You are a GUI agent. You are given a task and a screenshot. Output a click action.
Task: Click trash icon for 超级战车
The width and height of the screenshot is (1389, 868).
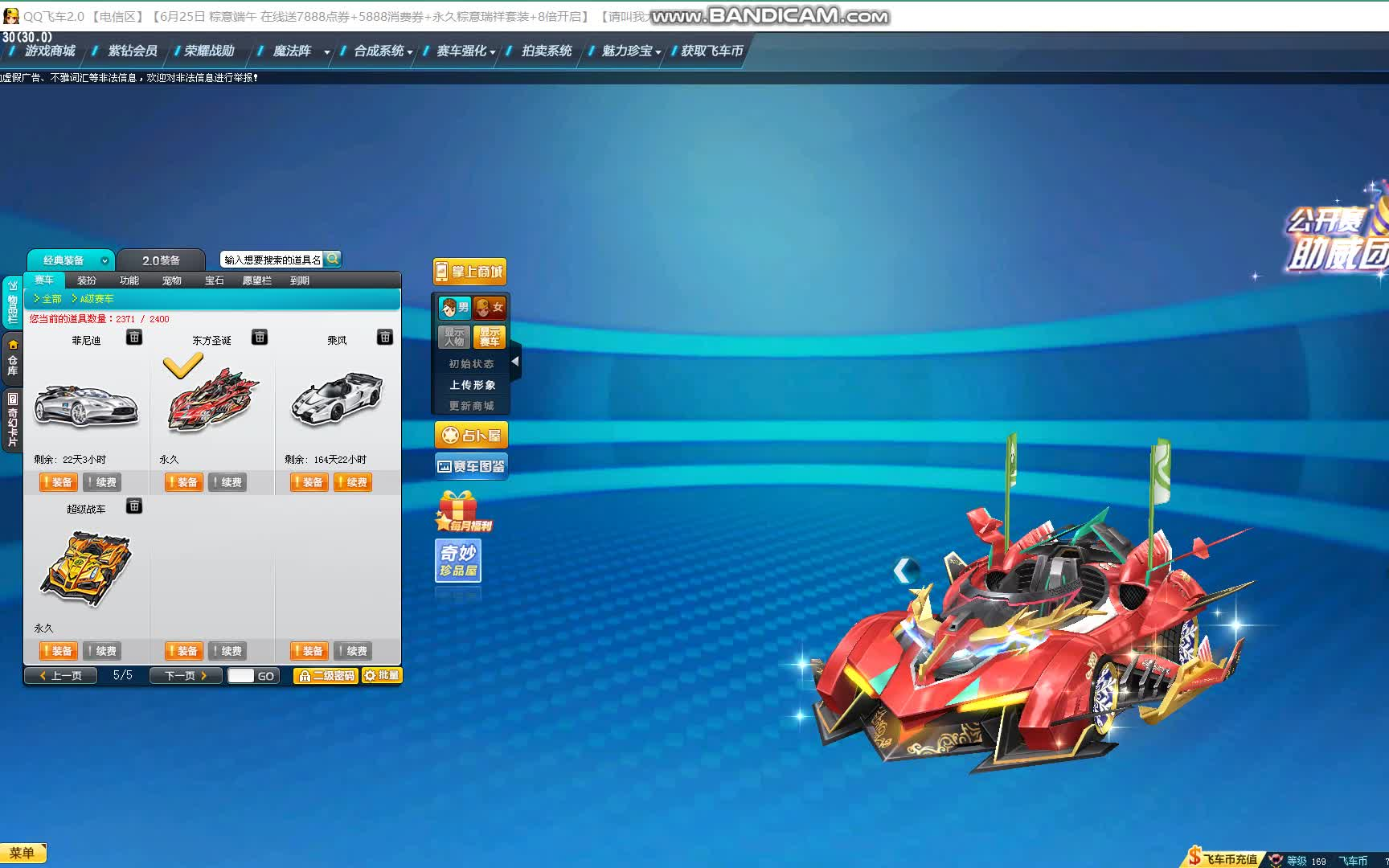[x=134, y=506]
